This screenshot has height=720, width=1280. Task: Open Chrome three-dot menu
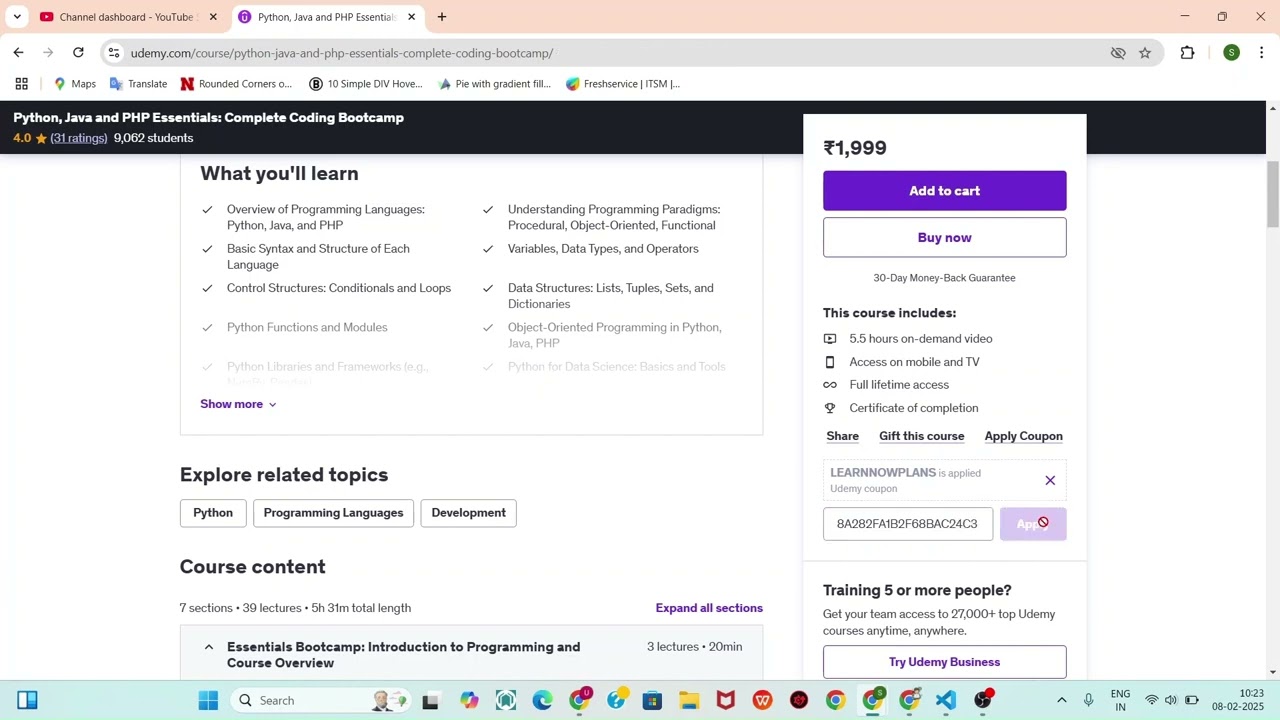coord(1262,53)
